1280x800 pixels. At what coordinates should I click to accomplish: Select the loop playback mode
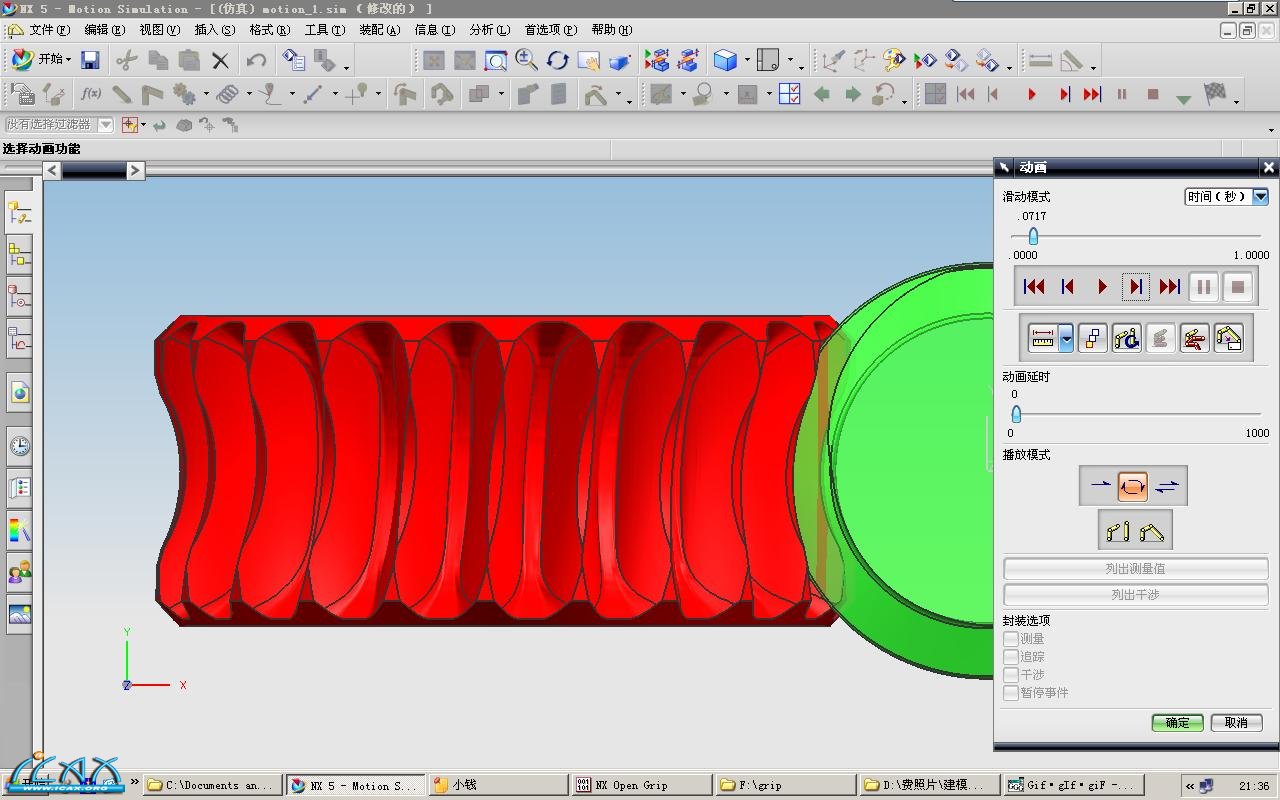click(x=1132, y=486)
